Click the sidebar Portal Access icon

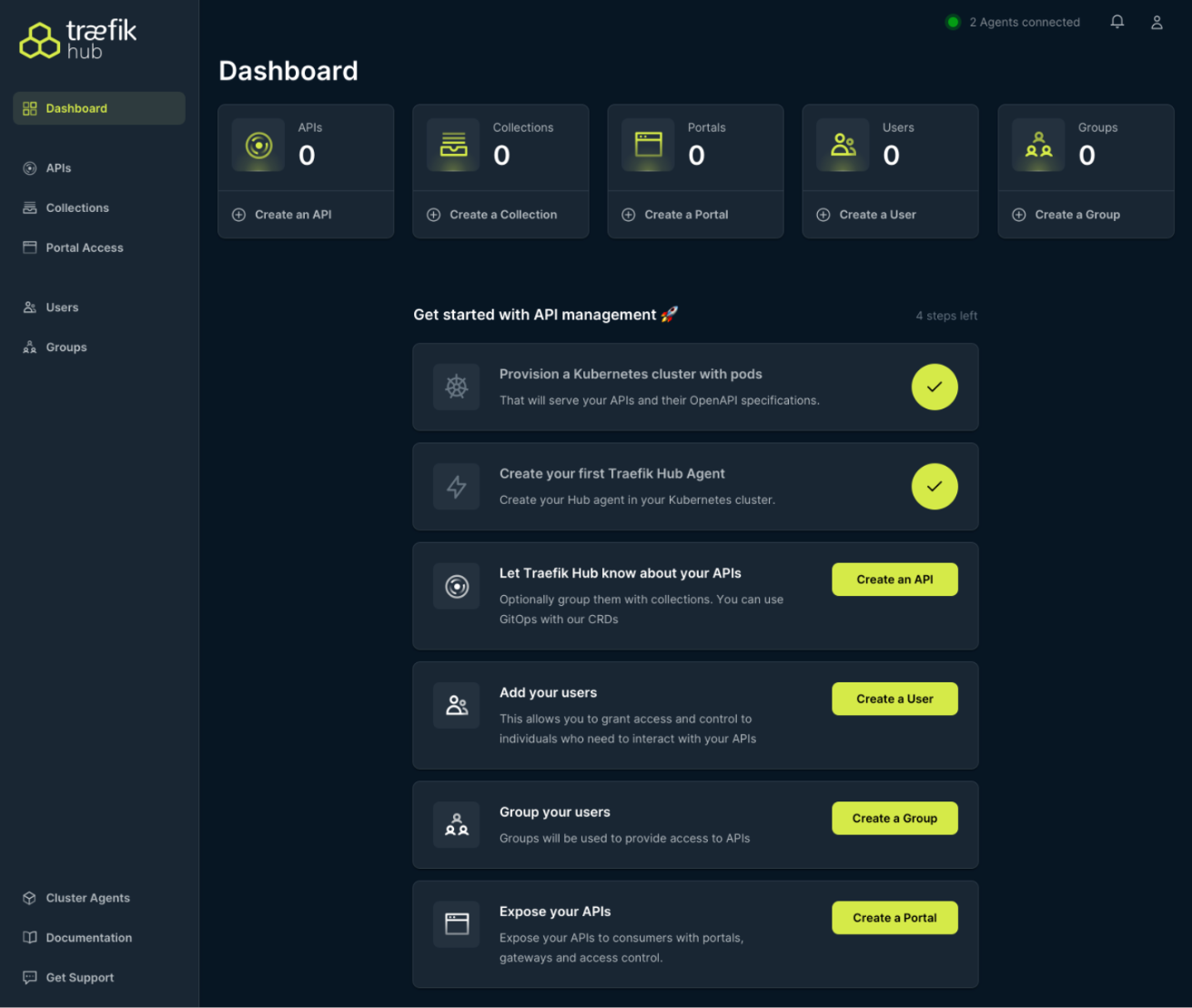(29, 247)
